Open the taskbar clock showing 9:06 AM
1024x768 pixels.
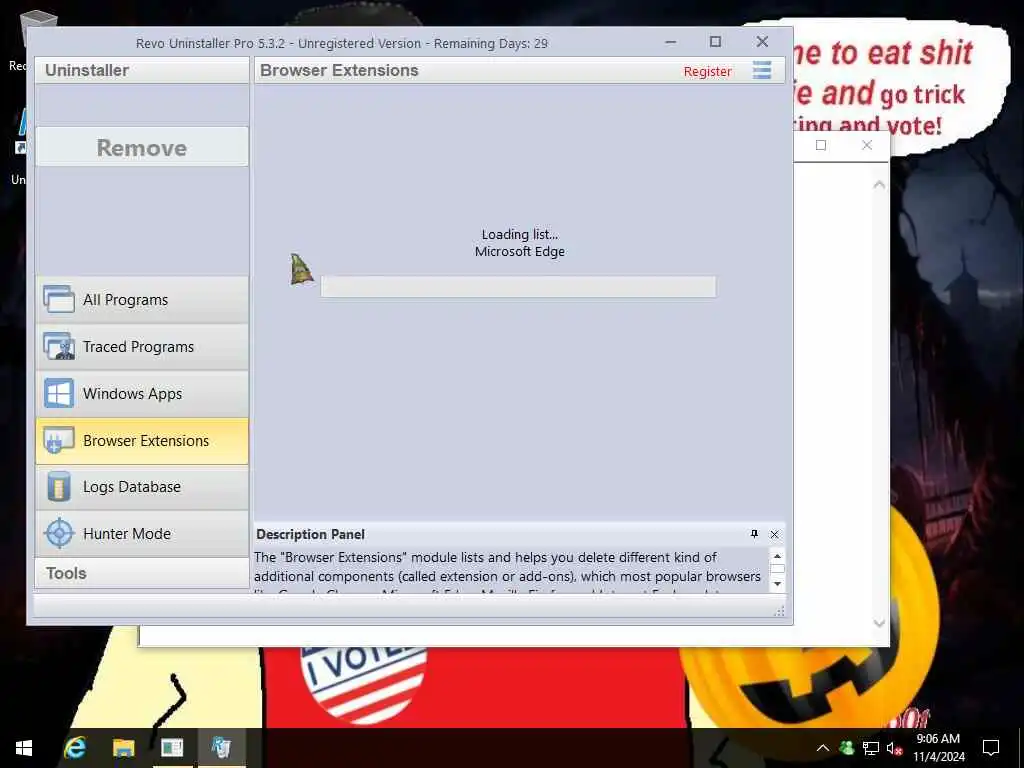(938, 748)
